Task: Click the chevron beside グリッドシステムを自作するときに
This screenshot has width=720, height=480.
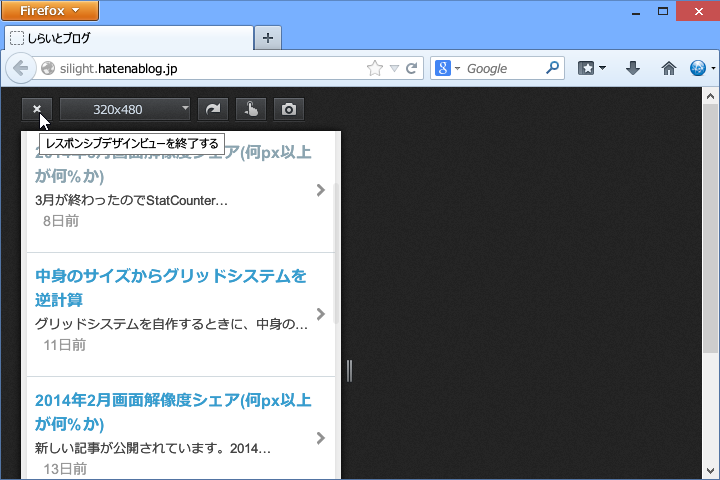Action: tap(321, 314)
